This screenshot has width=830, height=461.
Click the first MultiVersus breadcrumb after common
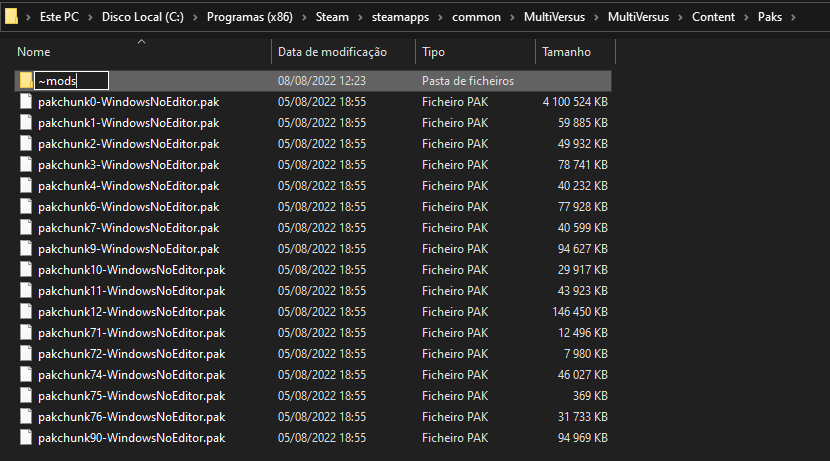pos(554,17)
